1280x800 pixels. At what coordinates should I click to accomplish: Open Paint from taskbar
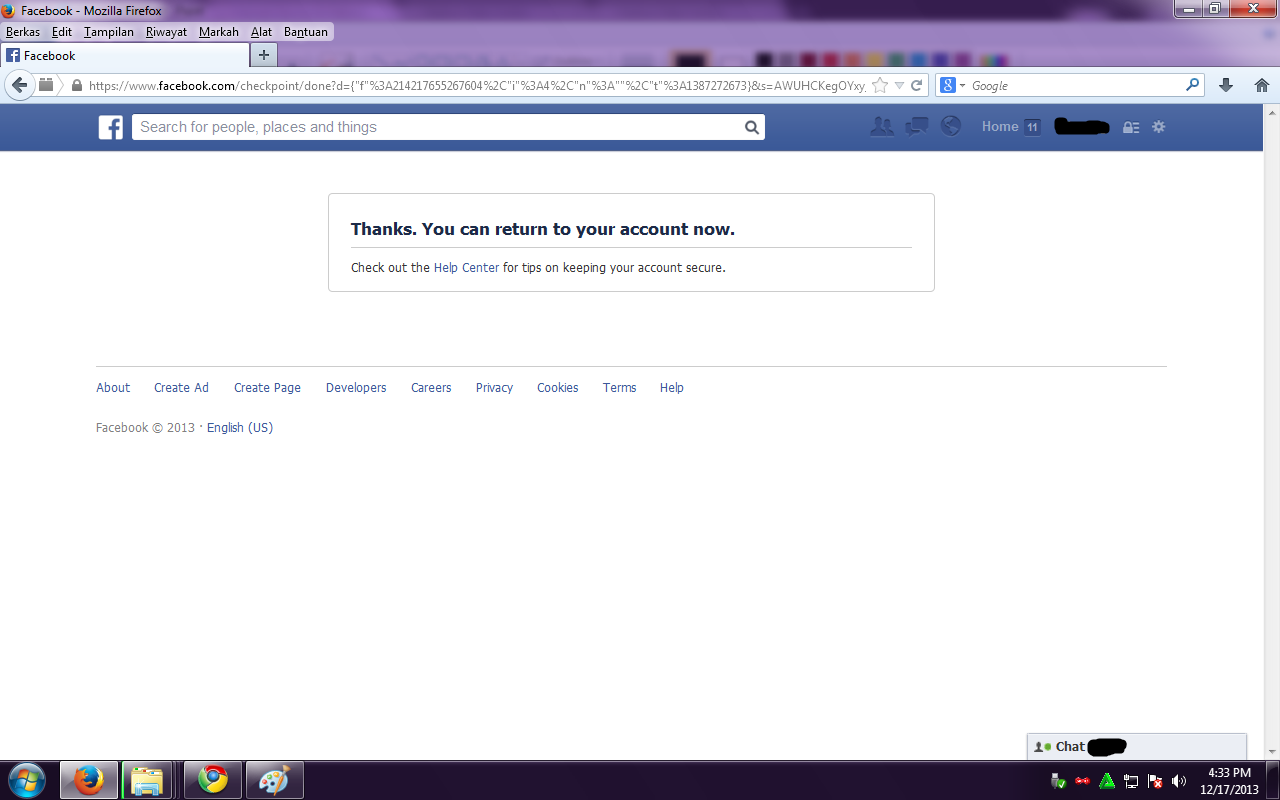tap(274, 780)
